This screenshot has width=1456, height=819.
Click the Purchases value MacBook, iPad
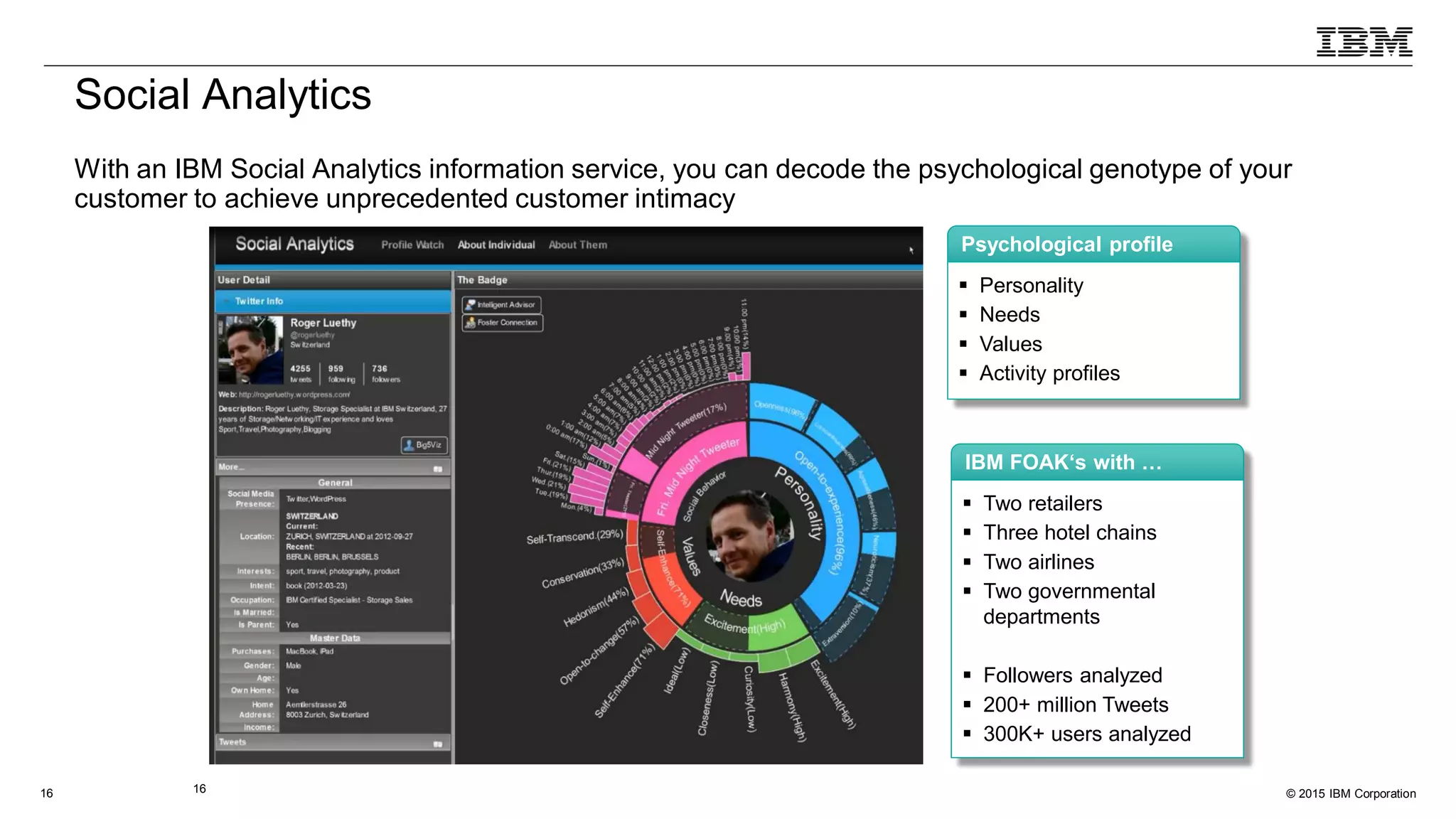(x=309, y=651)
